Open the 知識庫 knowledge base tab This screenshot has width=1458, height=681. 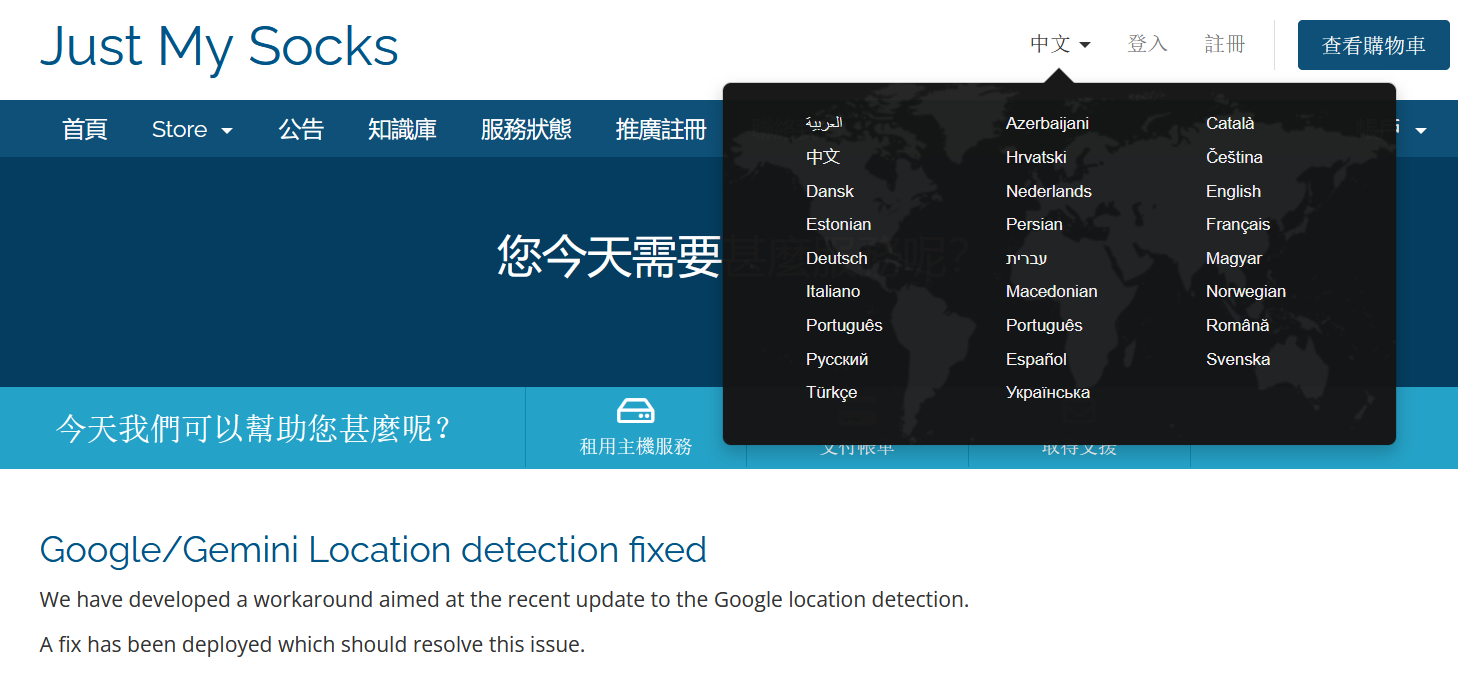pos(402,130)
